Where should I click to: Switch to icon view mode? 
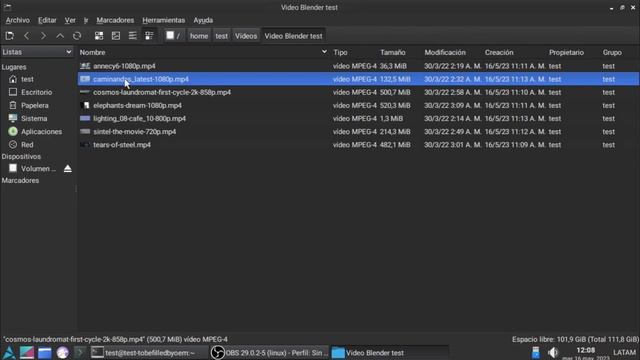(99, 36)
